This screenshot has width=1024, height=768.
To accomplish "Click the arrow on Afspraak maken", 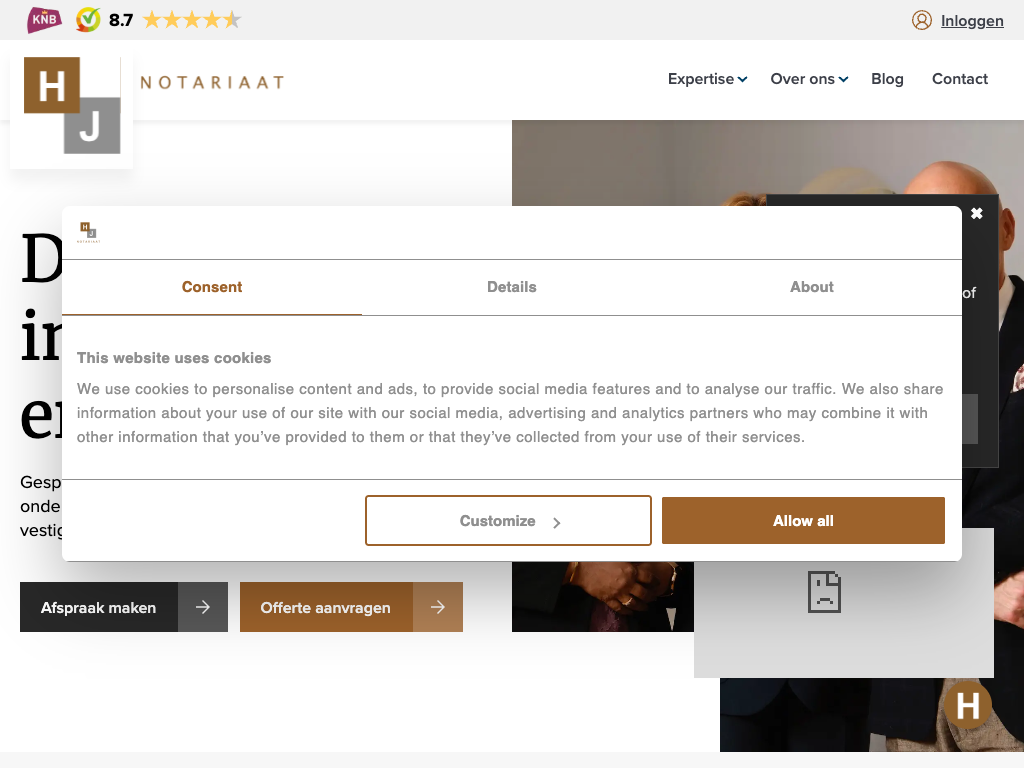I will click(203, 607).
